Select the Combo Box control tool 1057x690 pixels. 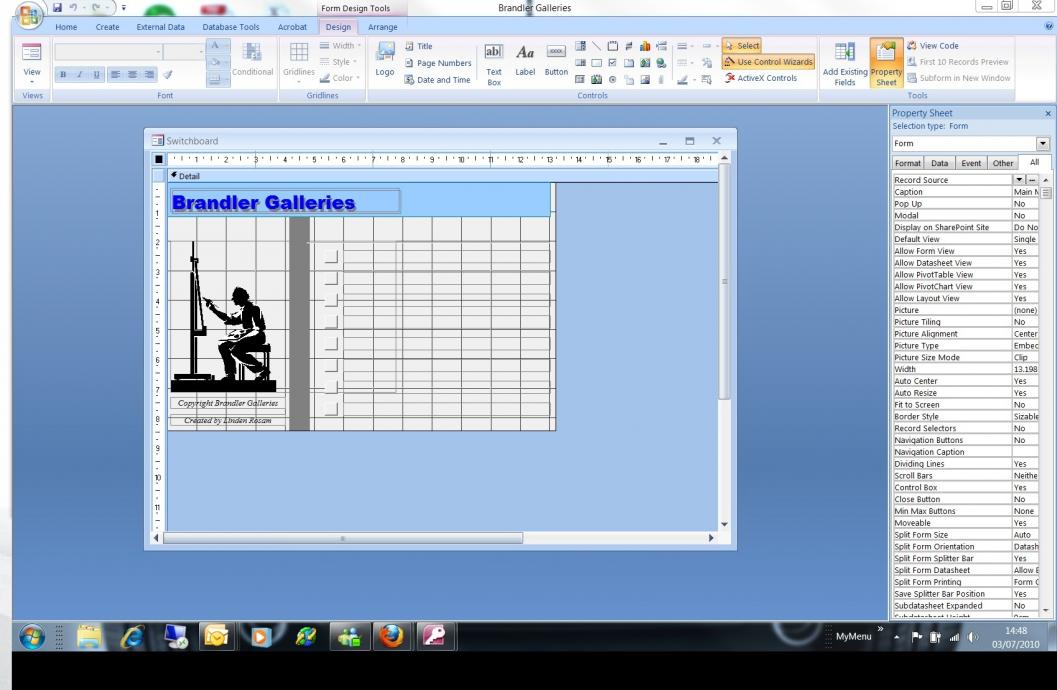(580, 46)
